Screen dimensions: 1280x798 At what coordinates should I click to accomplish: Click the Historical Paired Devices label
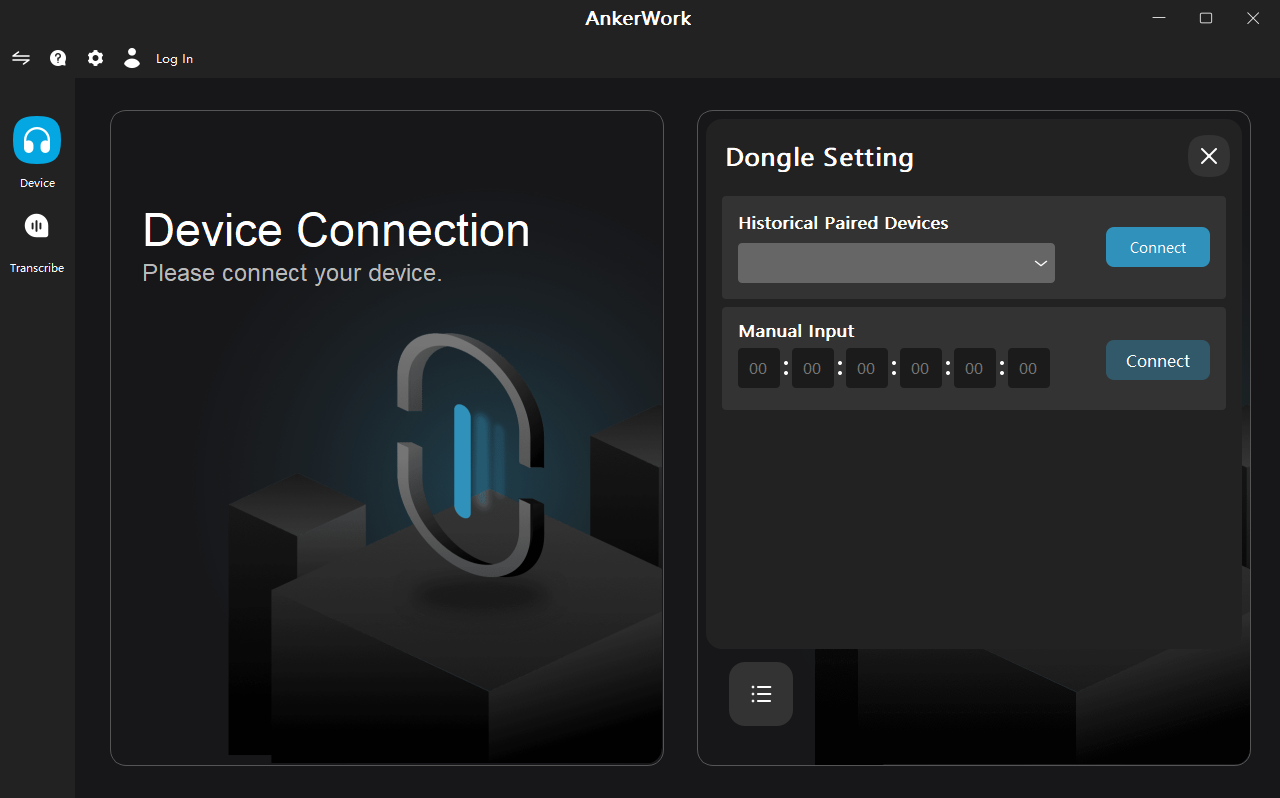pos(843,223)
